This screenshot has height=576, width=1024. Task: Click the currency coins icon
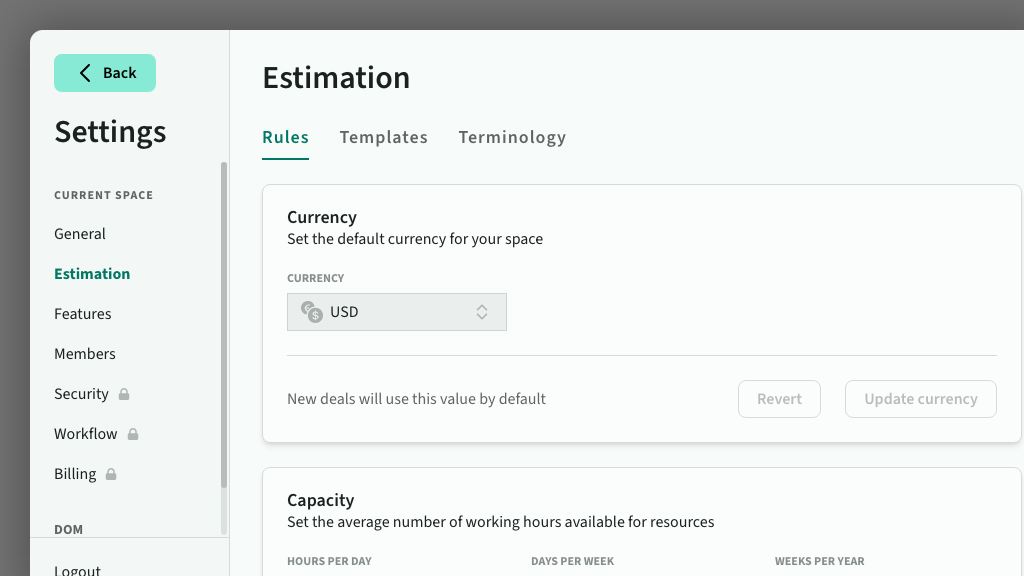[312, 312]
